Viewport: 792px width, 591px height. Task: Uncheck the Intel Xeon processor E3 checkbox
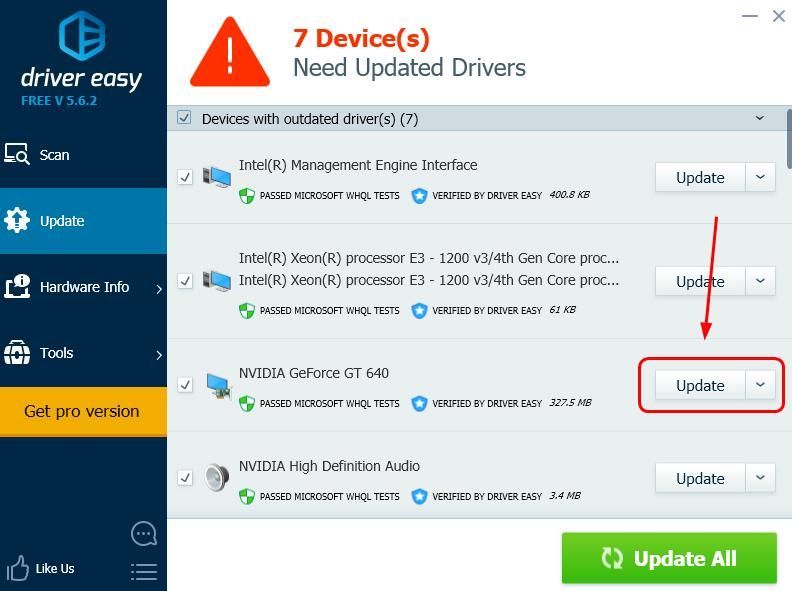(185, 281)
